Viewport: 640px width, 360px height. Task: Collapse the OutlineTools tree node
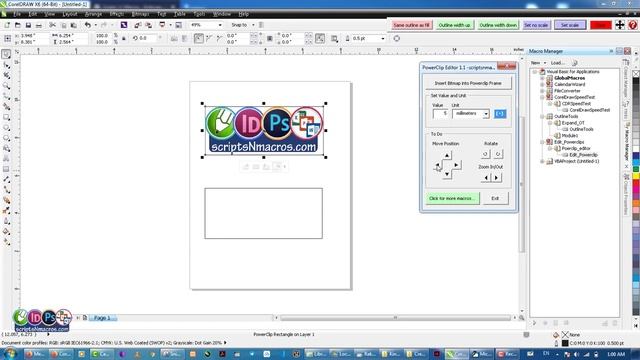[542, 116]
